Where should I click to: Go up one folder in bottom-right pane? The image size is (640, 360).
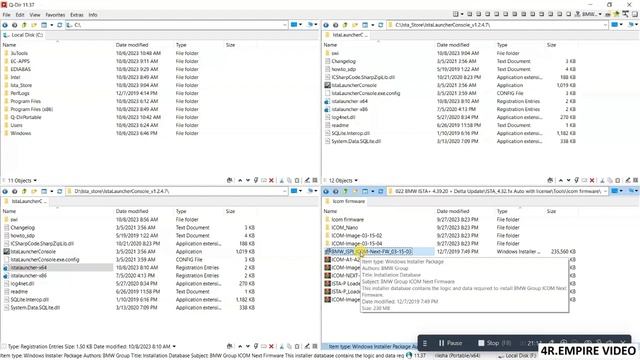click(x=345, y=191)
